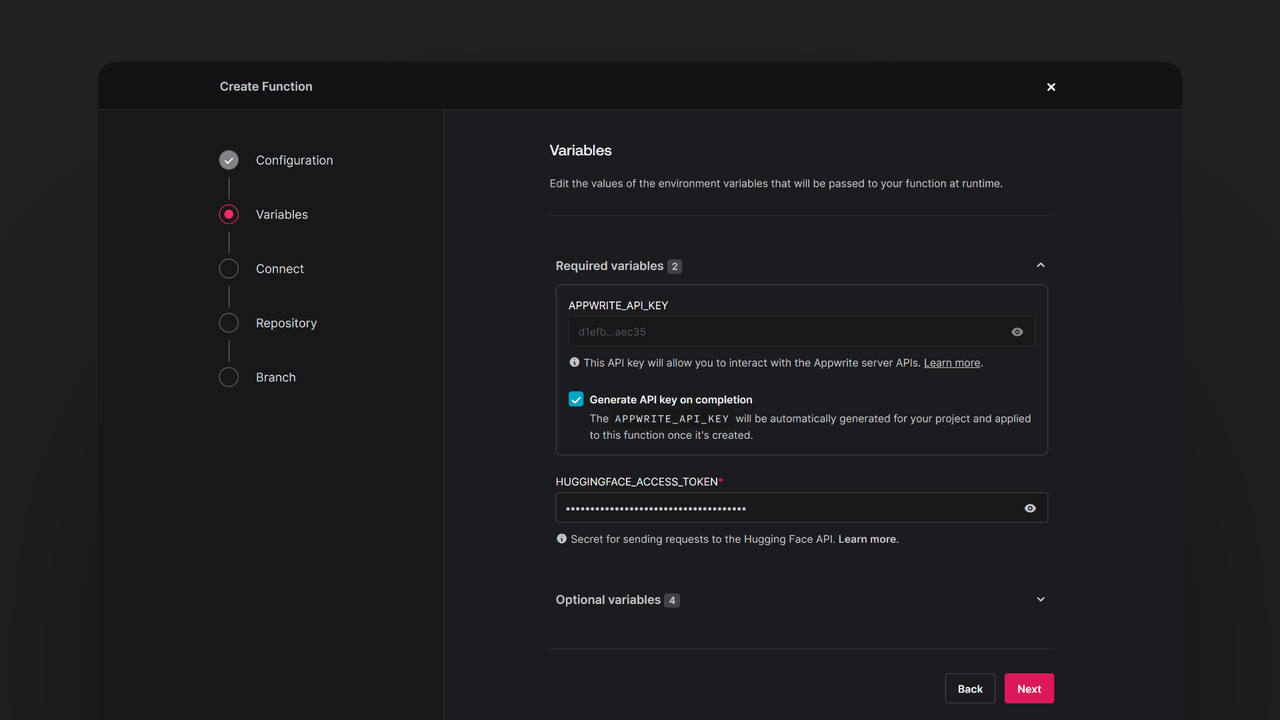Click info icon beside Hugging Face secret note
1280x720 pixels.
[x=561, y=539]
